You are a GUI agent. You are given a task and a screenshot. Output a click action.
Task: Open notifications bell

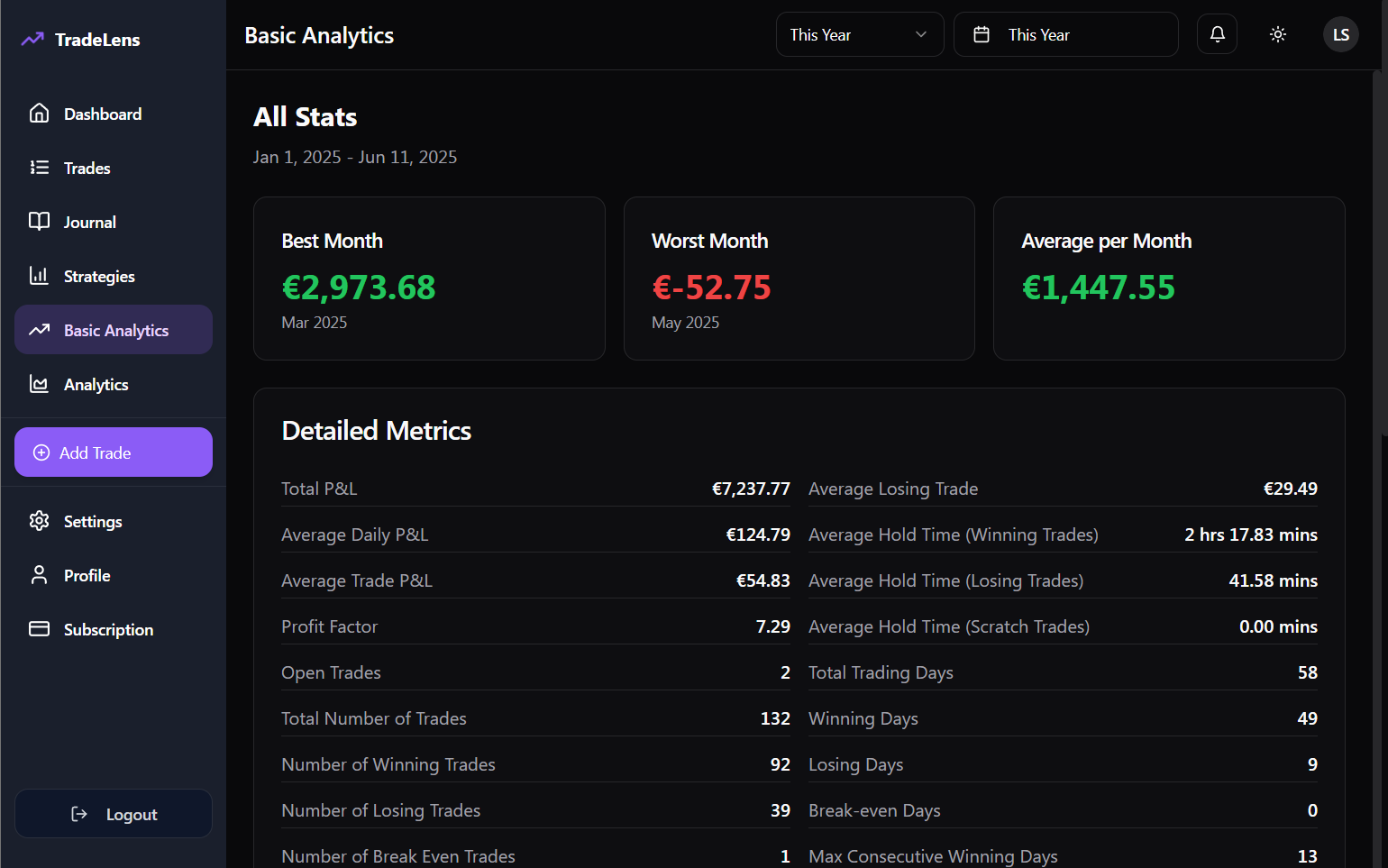tap(1217, 34)
